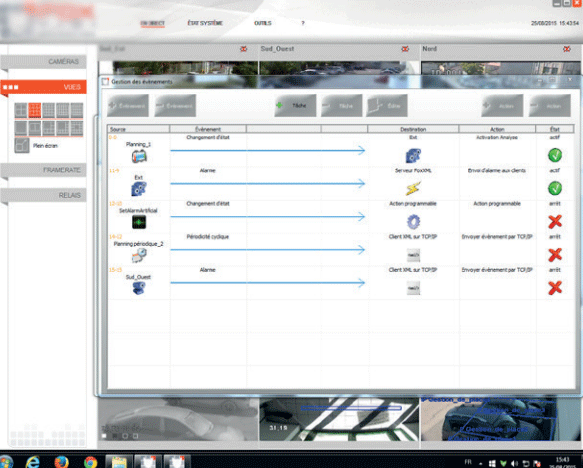Open Internet Explorer from the taskbar
The height and width of the screenshot is (468, 583).
coord(33,462)
